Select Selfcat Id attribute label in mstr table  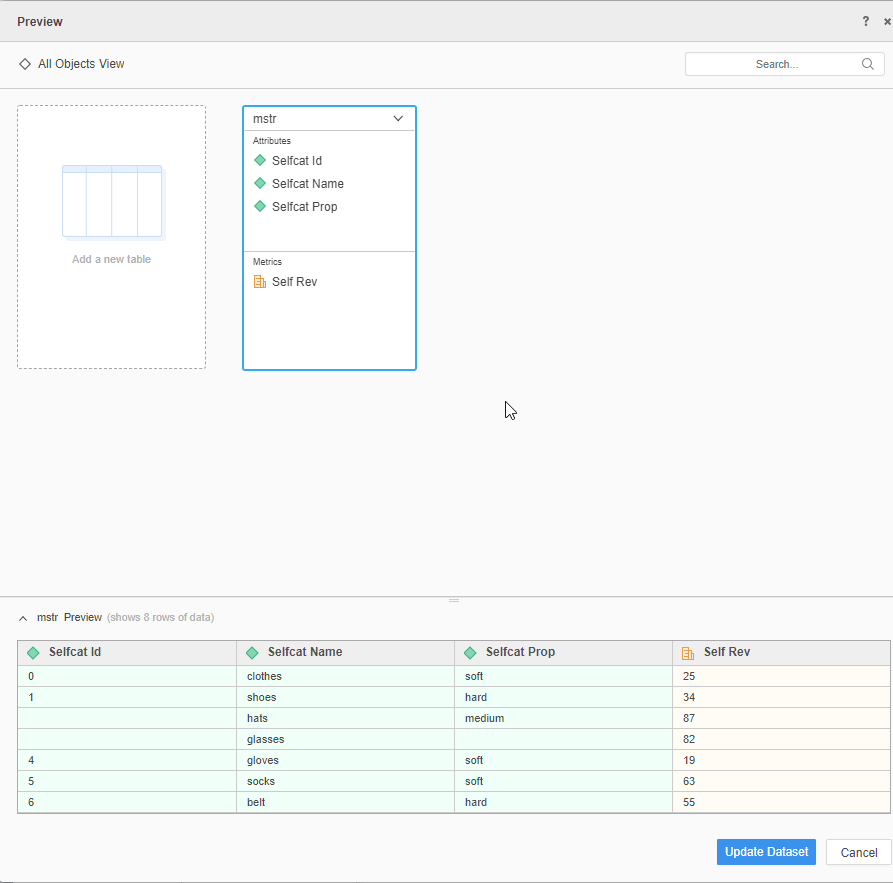tap(297, 161)
